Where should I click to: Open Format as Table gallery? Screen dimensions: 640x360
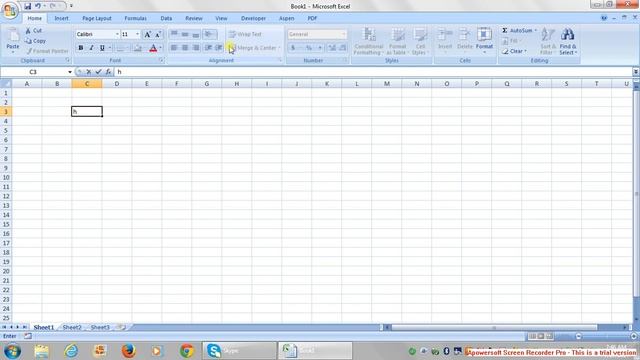pyautogui.click(x=398, y=41)
